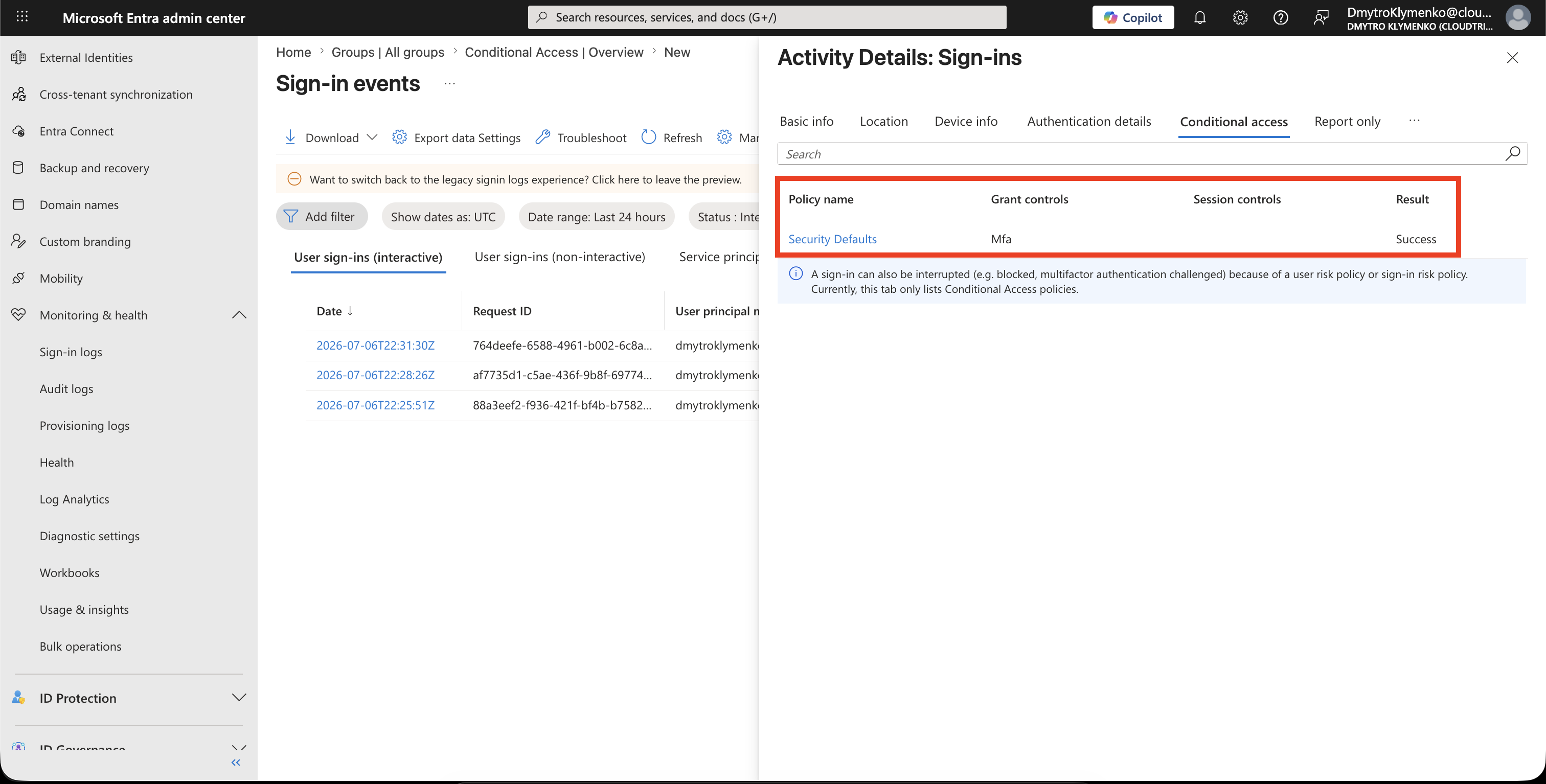Screen dimensions: 1546x784
Task: Open Usage & insights
Action: [x=84, y=609]
